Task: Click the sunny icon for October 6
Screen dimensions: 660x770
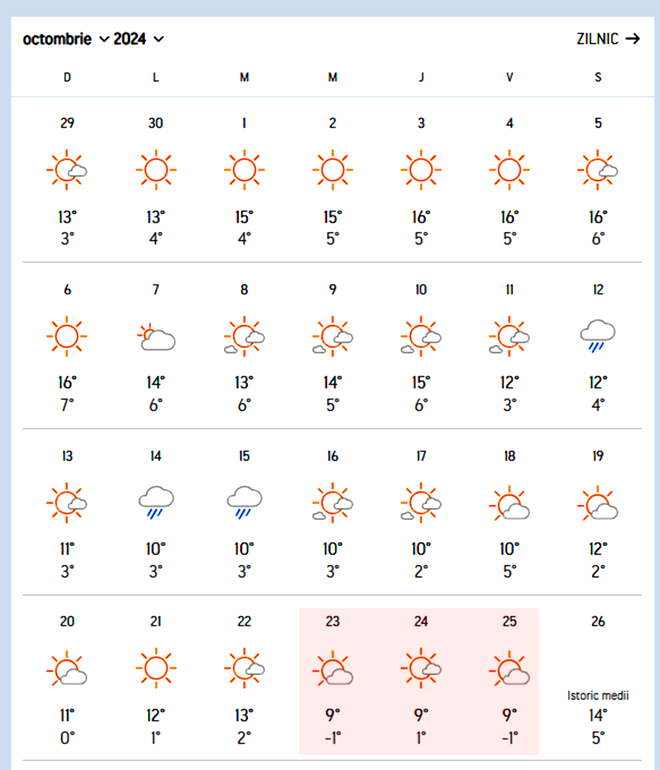Action: tap(67, 336)
